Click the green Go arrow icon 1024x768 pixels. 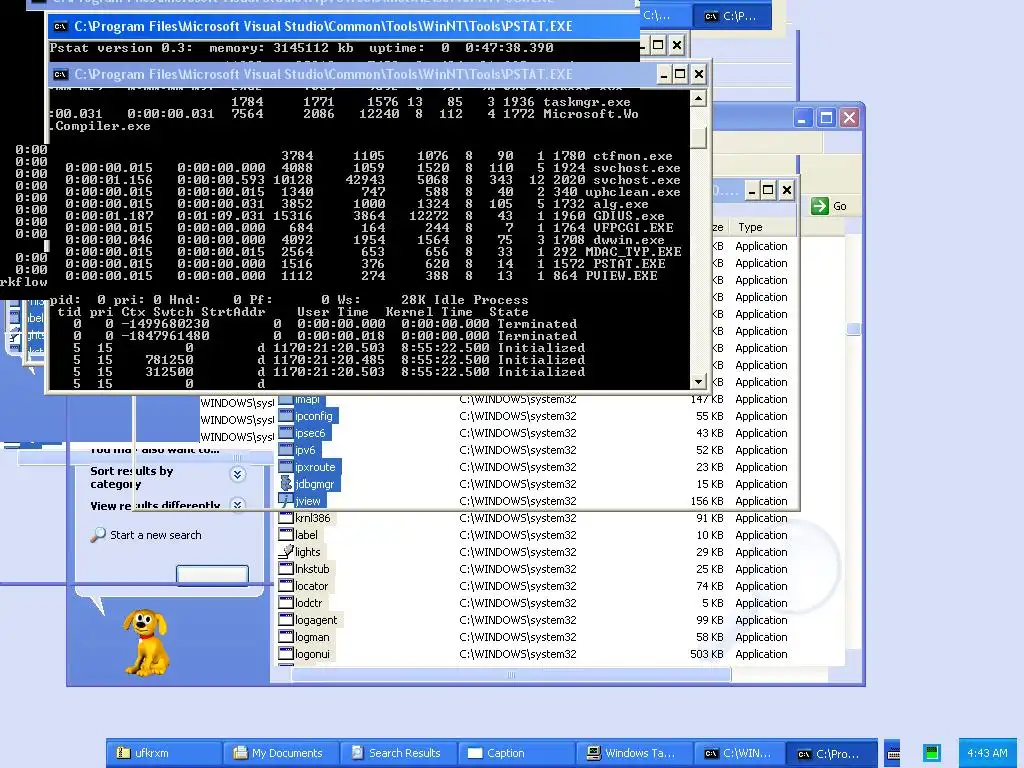[820, 206]
